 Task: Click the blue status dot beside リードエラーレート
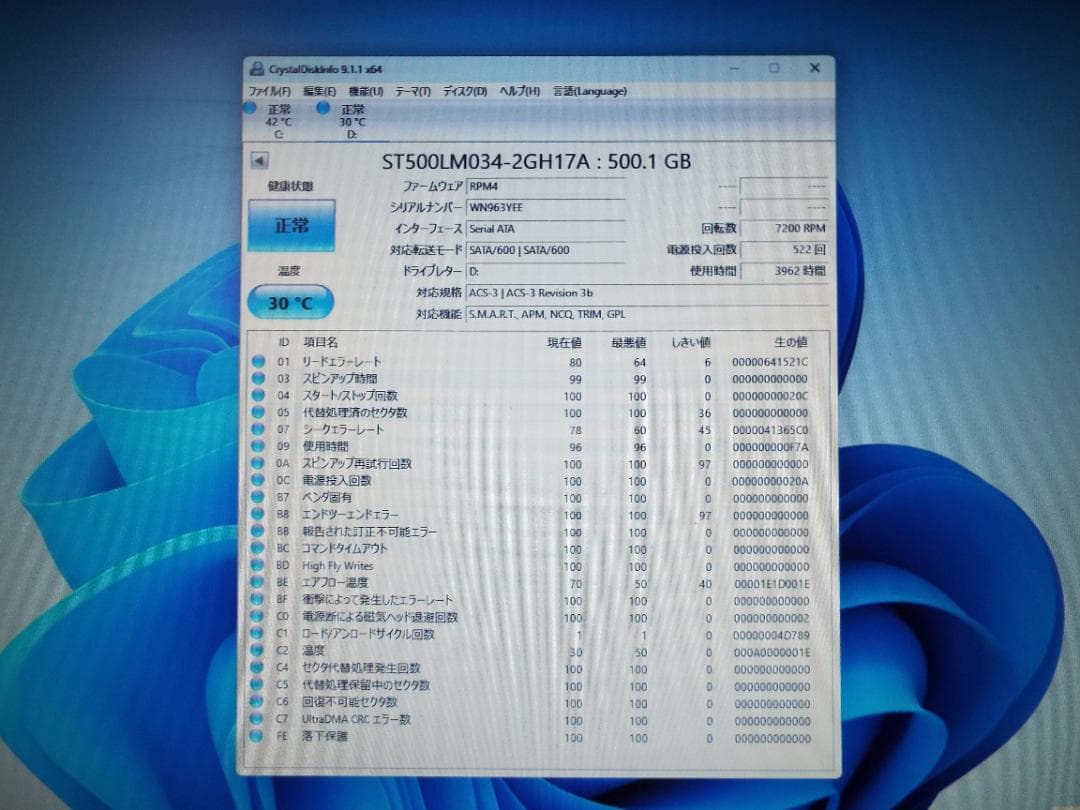[259, 362]
